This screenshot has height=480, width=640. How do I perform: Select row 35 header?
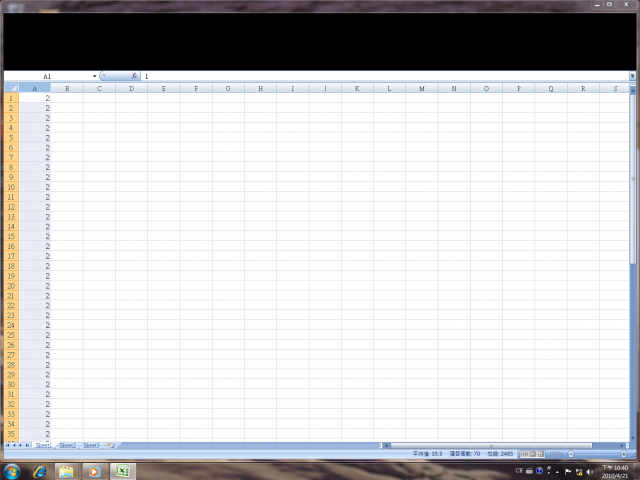coord(11,434)
